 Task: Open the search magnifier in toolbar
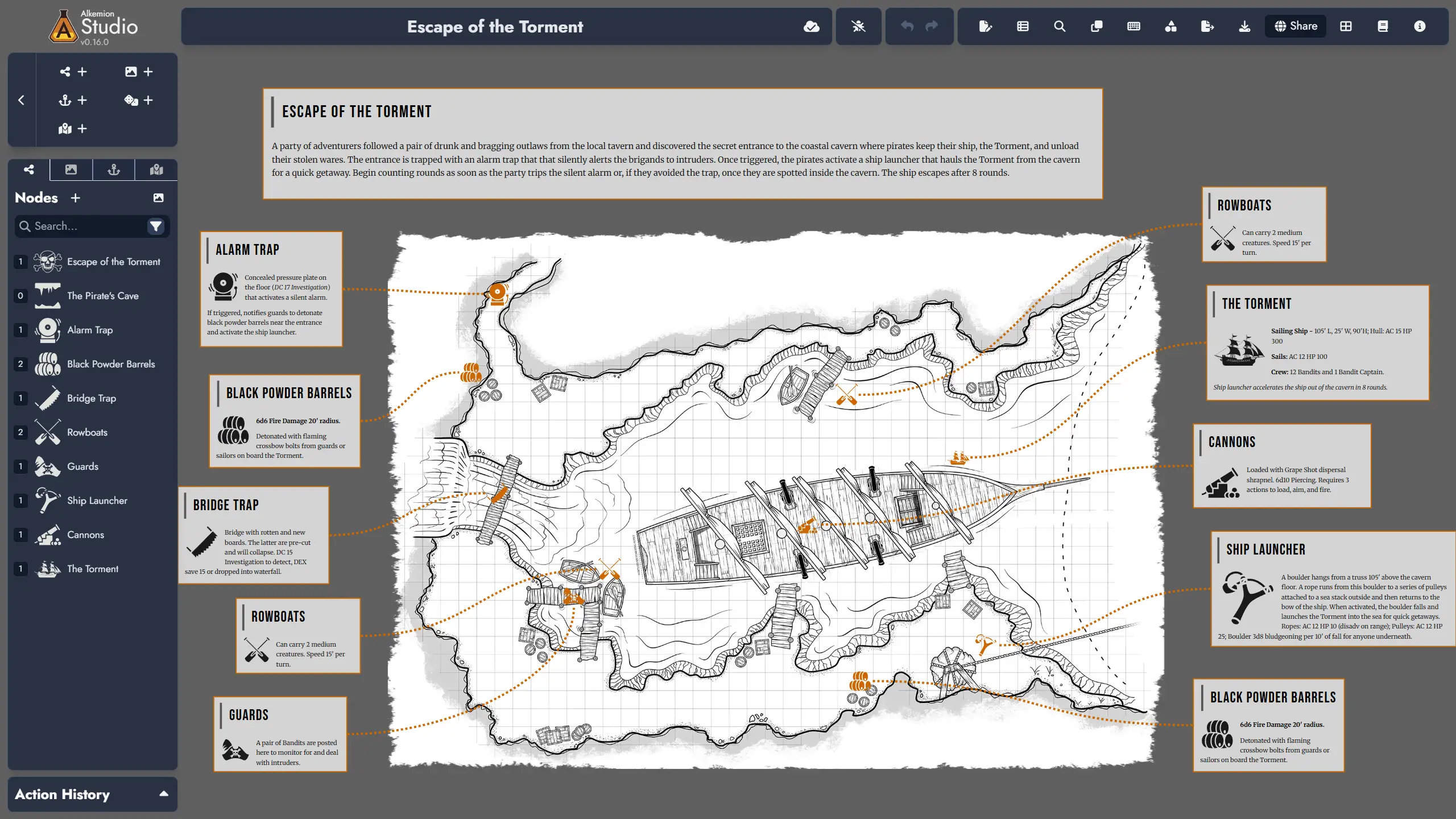[x=1059, y=26]
